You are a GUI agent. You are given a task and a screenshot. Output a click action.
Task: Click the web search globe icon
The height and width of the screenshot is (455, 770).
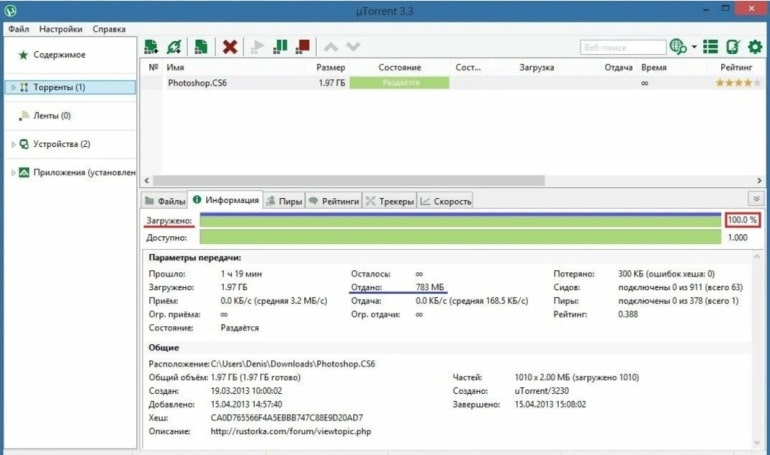point(678,47)
